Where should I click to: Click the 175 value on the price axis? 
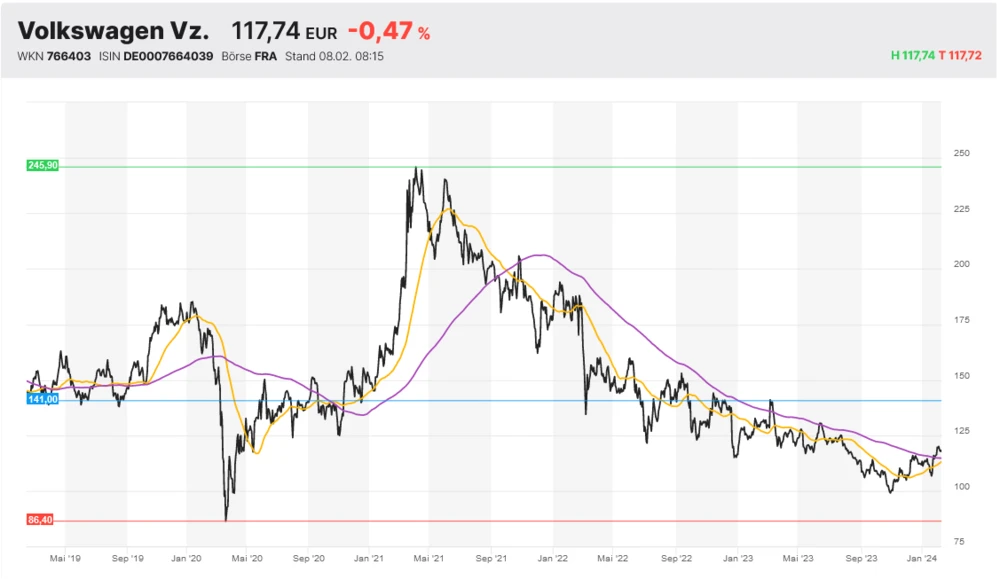coord(961,320)
